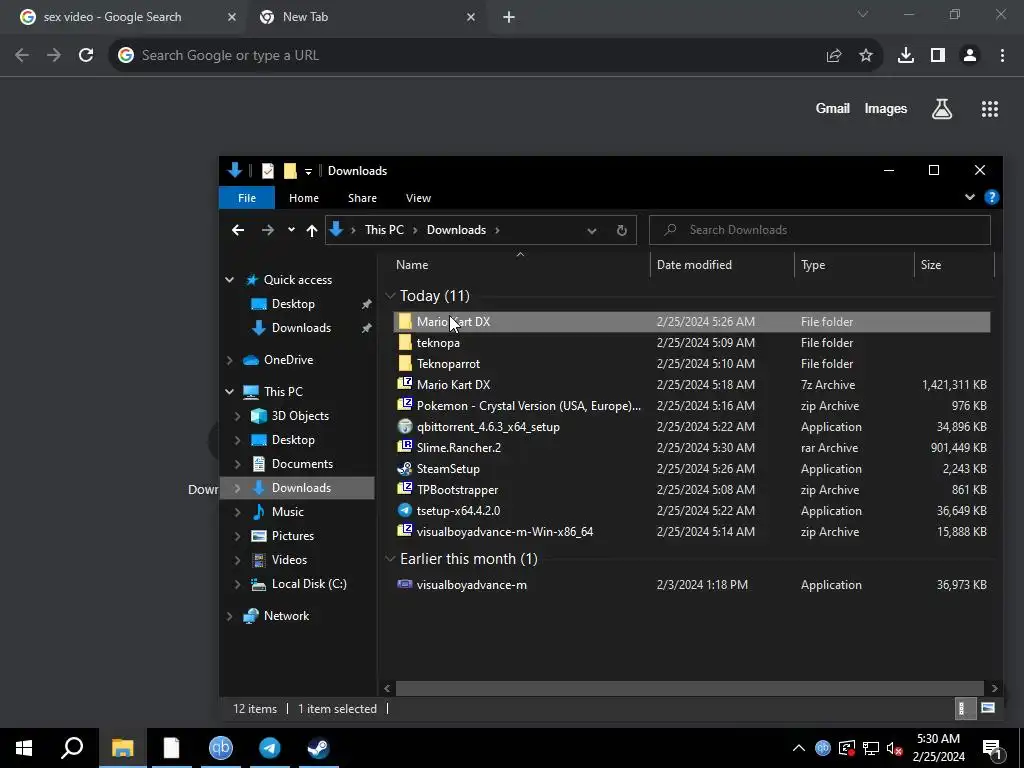Open a new Chrome tab with plus

(509, 17)
